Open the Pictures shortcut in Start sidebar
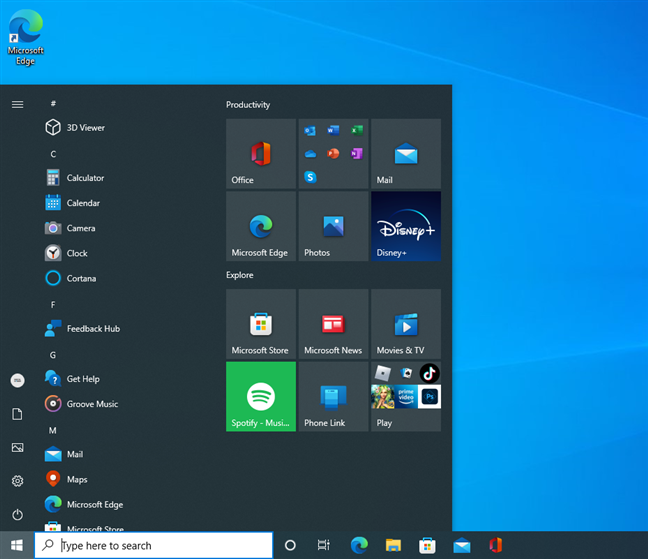This screenshot has height=559, width=648. click(17, 447)
